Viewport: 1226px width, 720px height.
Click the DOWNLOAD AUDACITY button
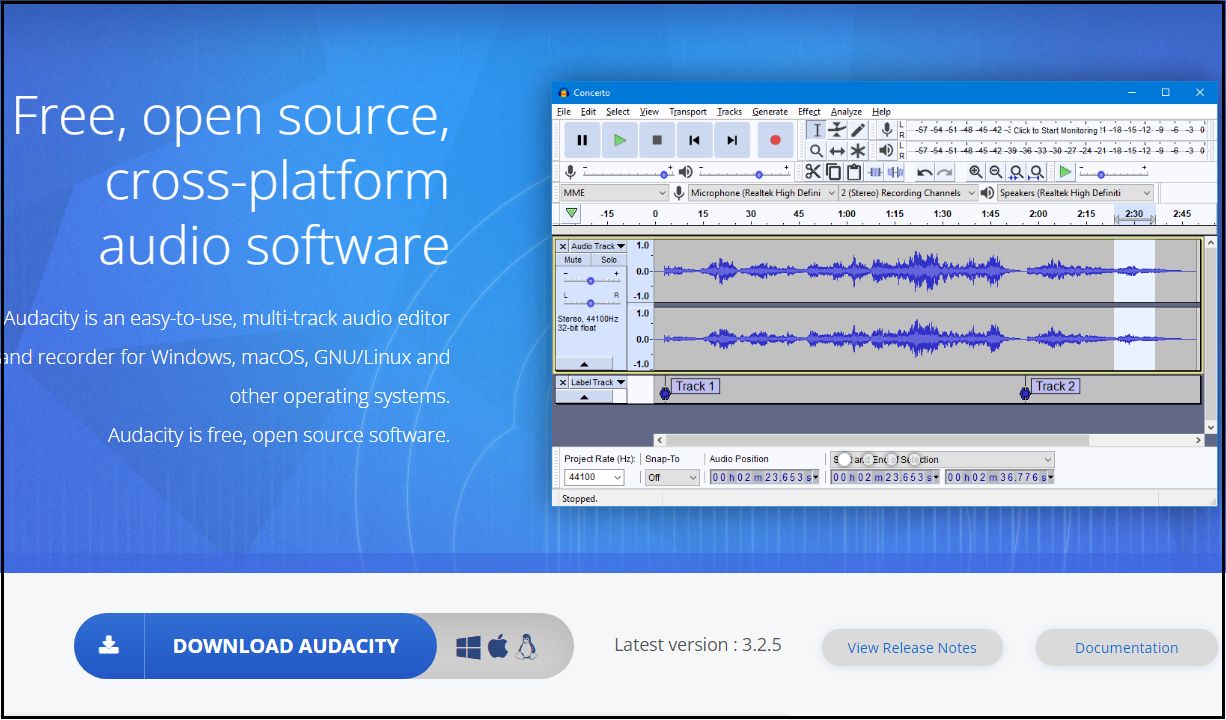287,647
